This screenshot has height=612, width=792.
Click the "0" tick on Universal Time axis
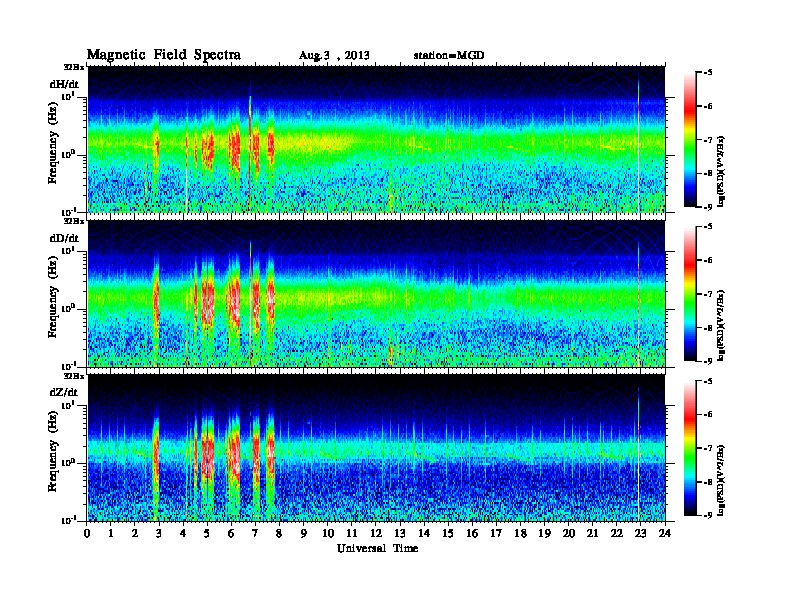(87, 534)
